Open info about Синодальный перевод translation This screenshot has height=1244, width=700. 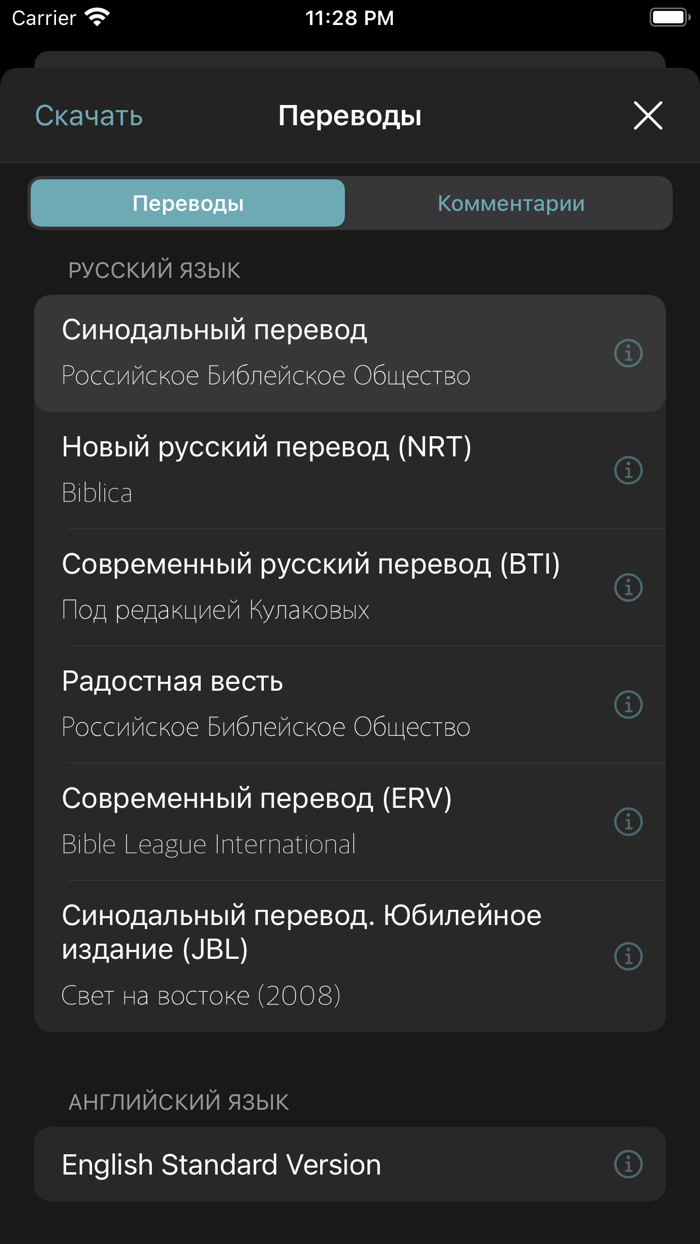pos(628,353)
